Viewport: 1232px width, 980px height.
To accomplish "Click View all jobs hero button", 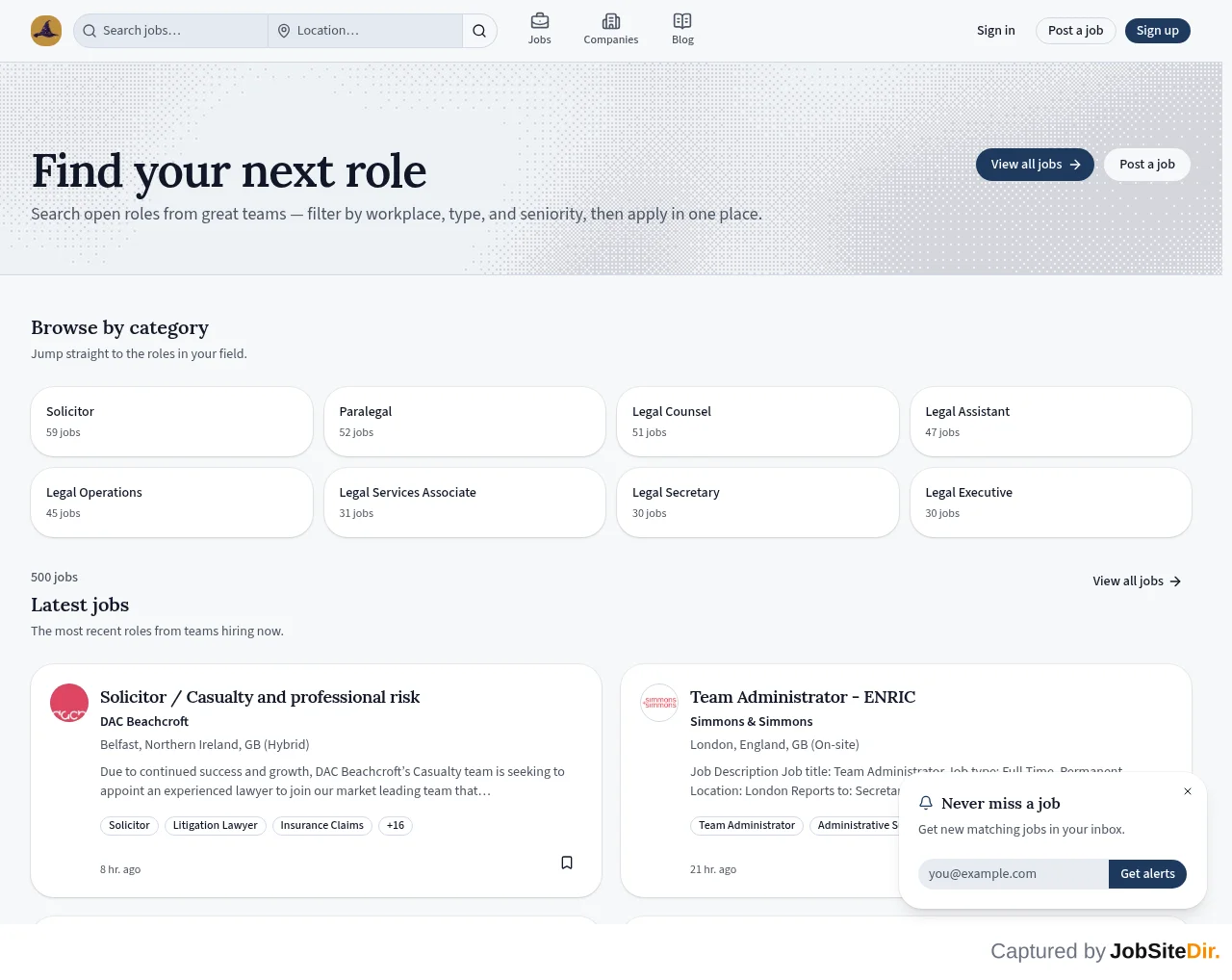I will click(1035, 165).
